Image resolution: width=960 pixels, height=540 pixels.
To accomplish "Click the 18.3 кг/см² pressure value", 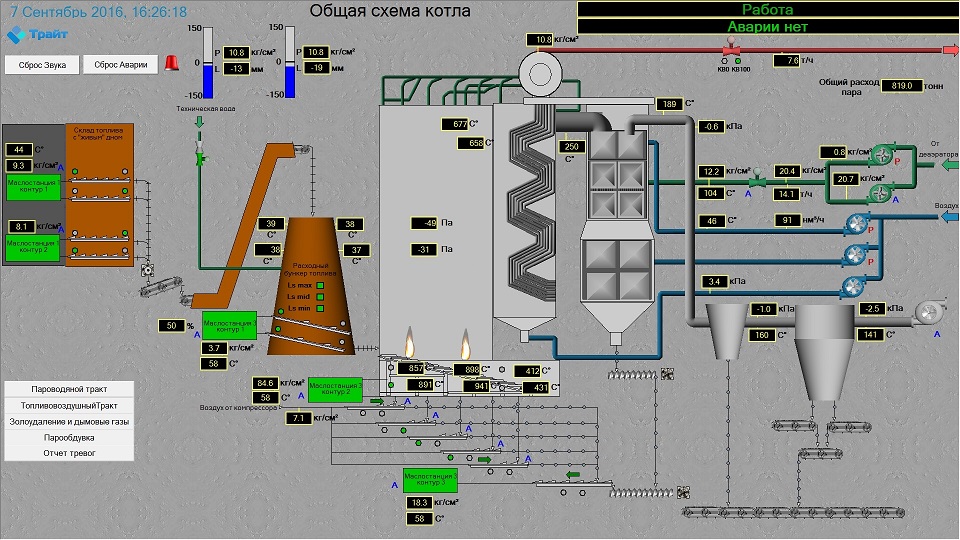I will pos(419,502).
